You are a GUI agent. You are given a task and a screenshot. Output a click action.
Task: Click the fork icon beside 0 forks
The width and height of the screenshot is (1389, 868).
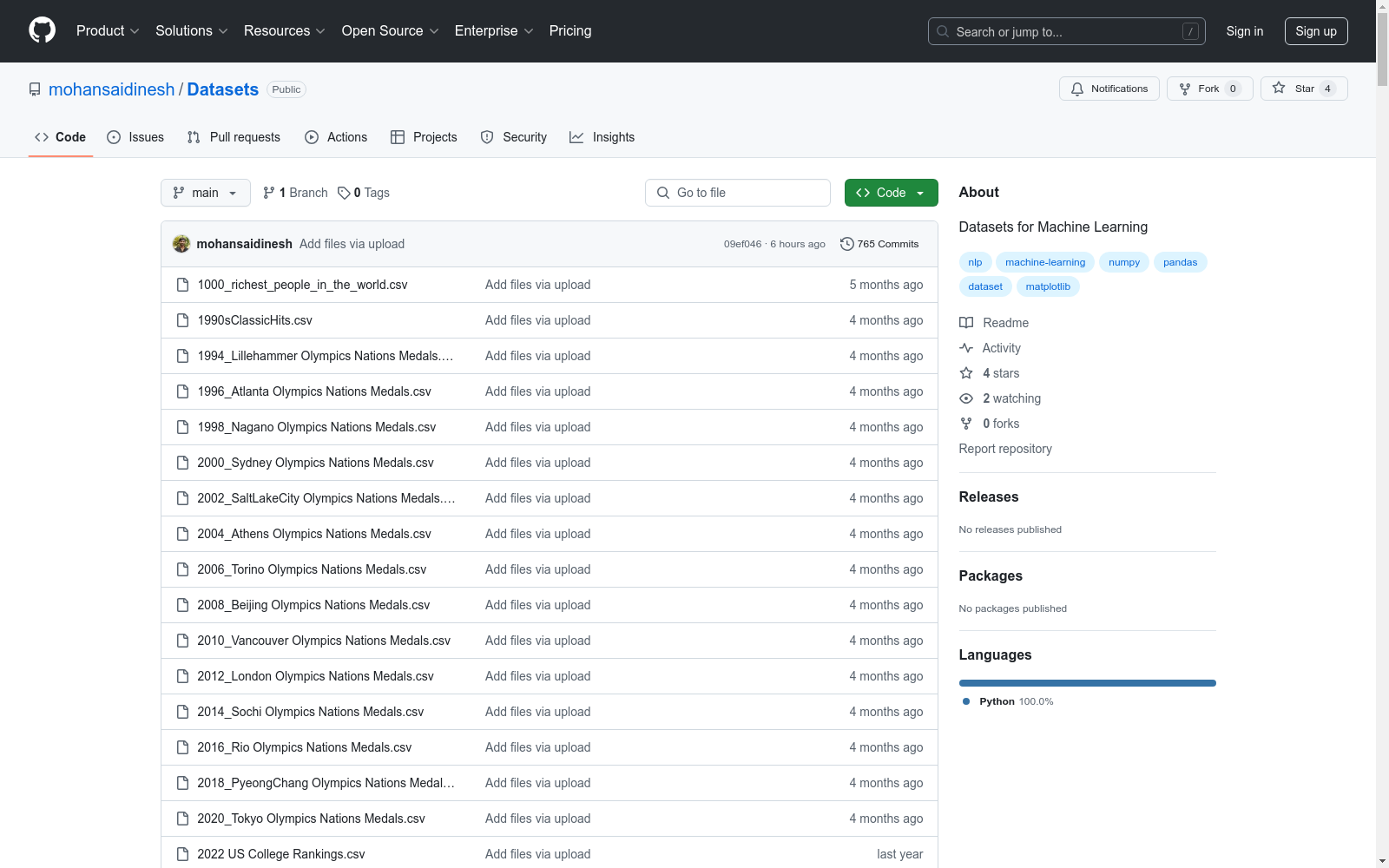click(966, 424)
